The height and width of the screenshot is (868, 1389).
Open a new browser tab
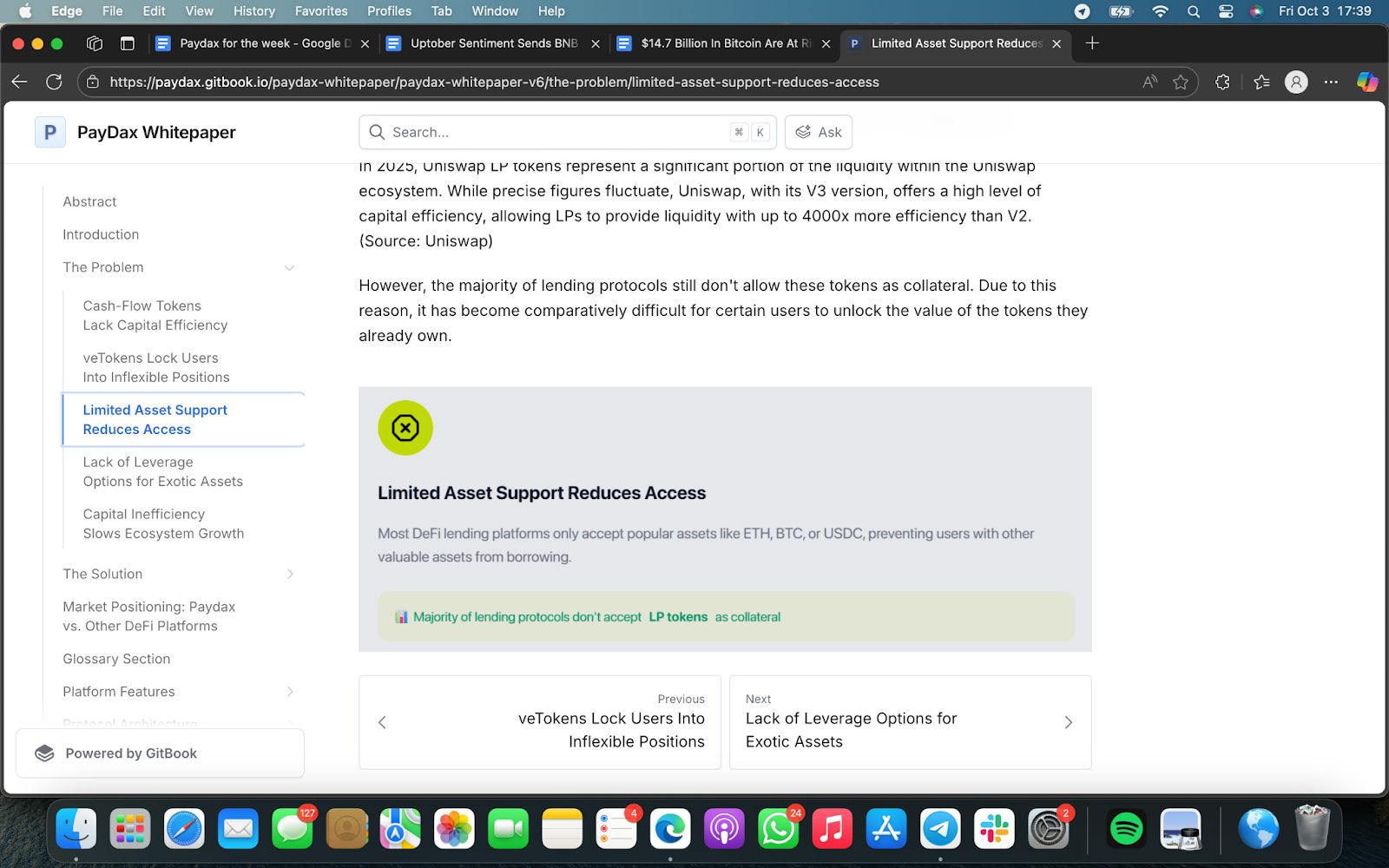pos(1092,43)
